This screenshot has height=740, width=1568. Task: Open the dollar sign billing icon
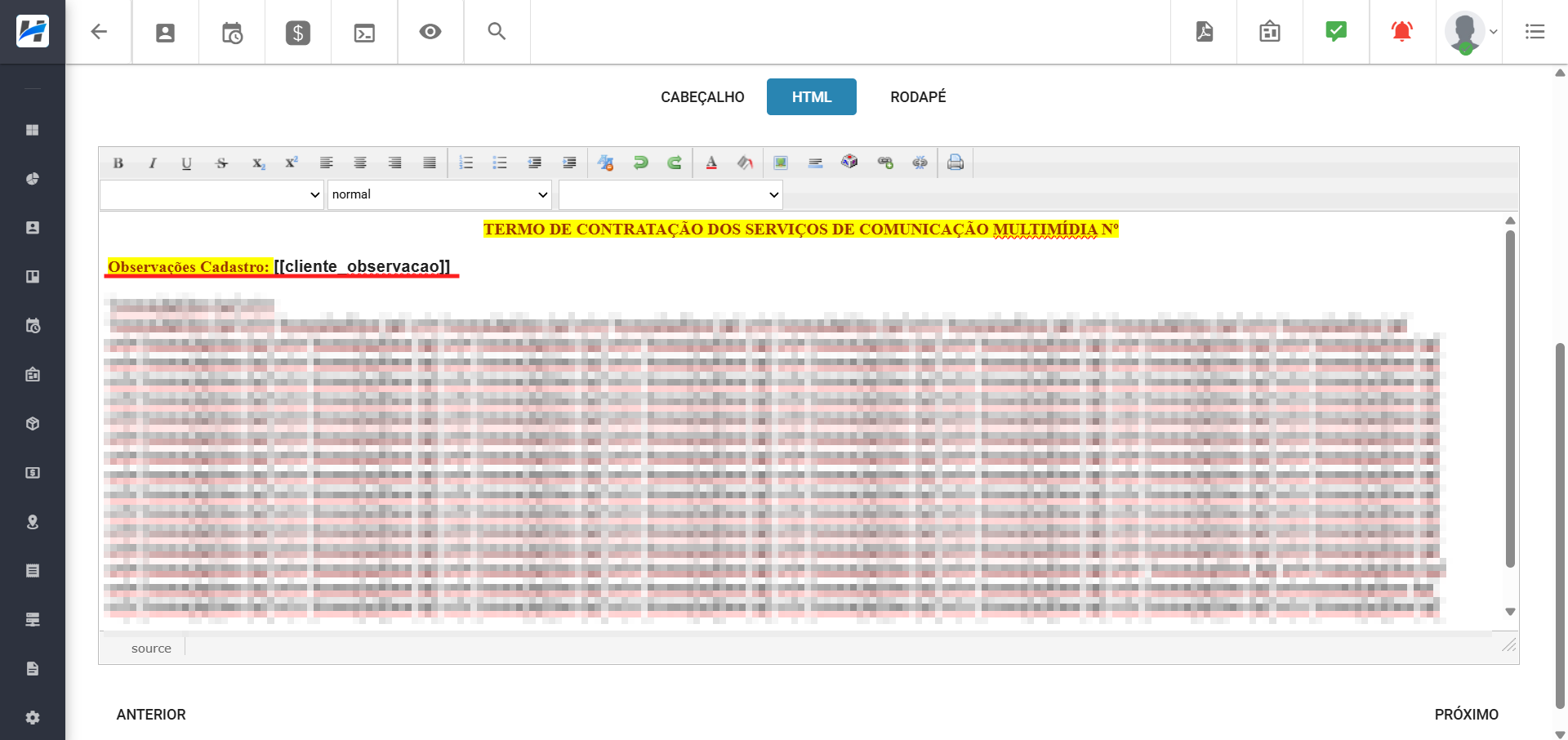coord(298,33)
